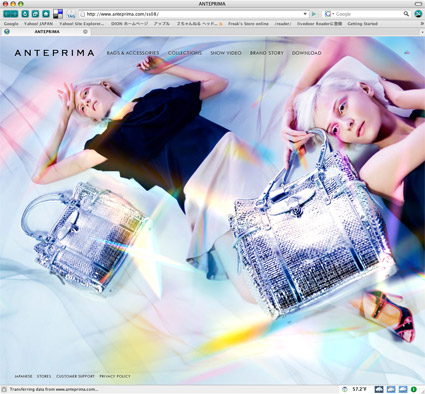Expand the bookmarks toolbar overflow chevron

(422, 24)
